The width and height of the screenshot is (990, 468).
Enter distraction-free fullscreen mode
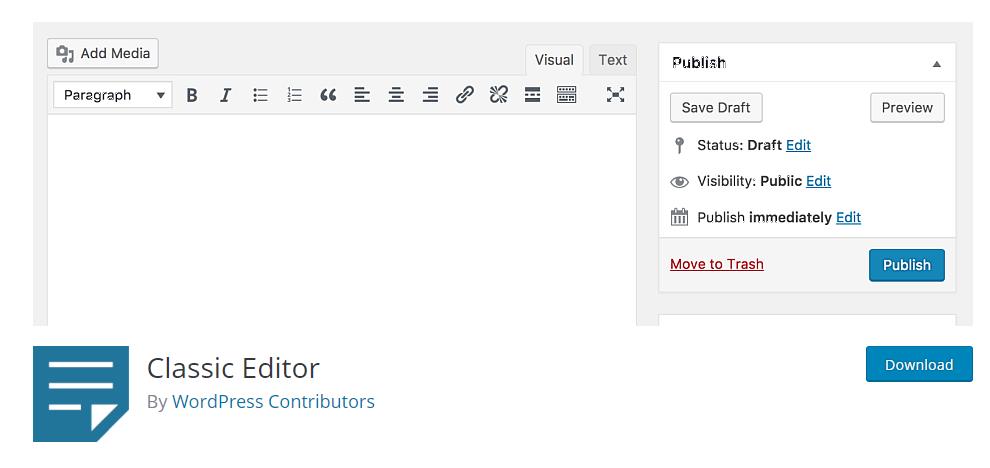coord(615,95)
